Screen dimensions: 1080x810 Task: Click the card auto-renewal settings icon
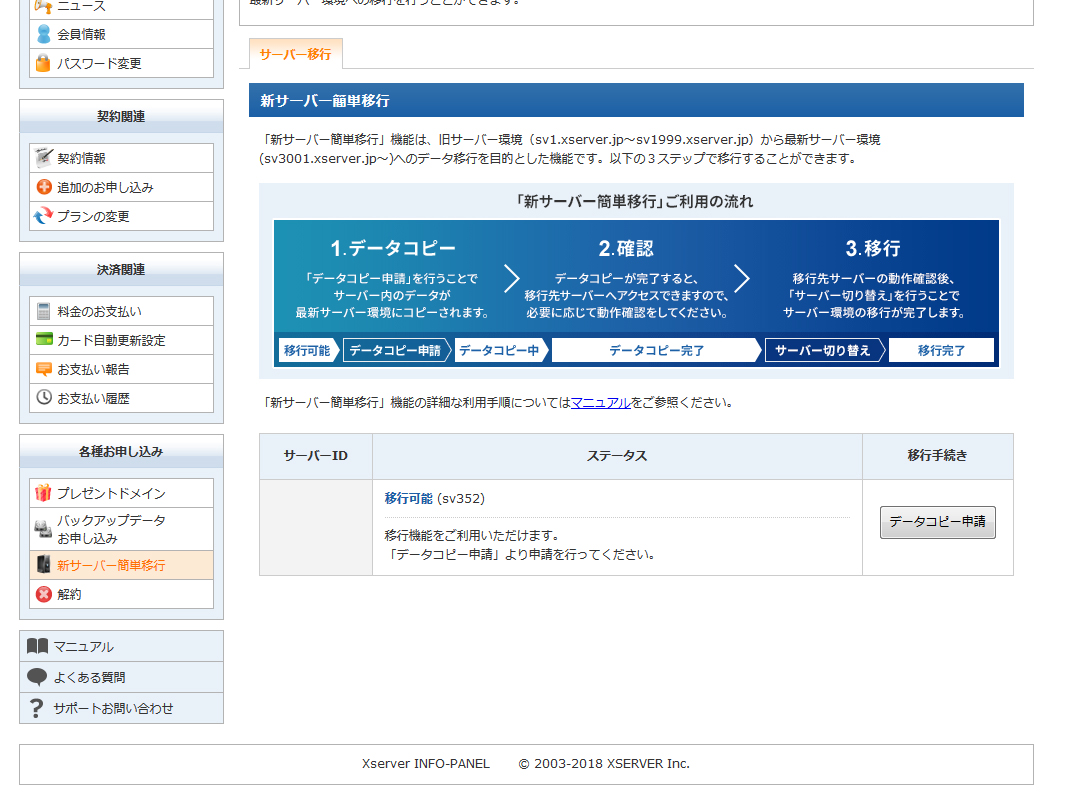[43, 340]
